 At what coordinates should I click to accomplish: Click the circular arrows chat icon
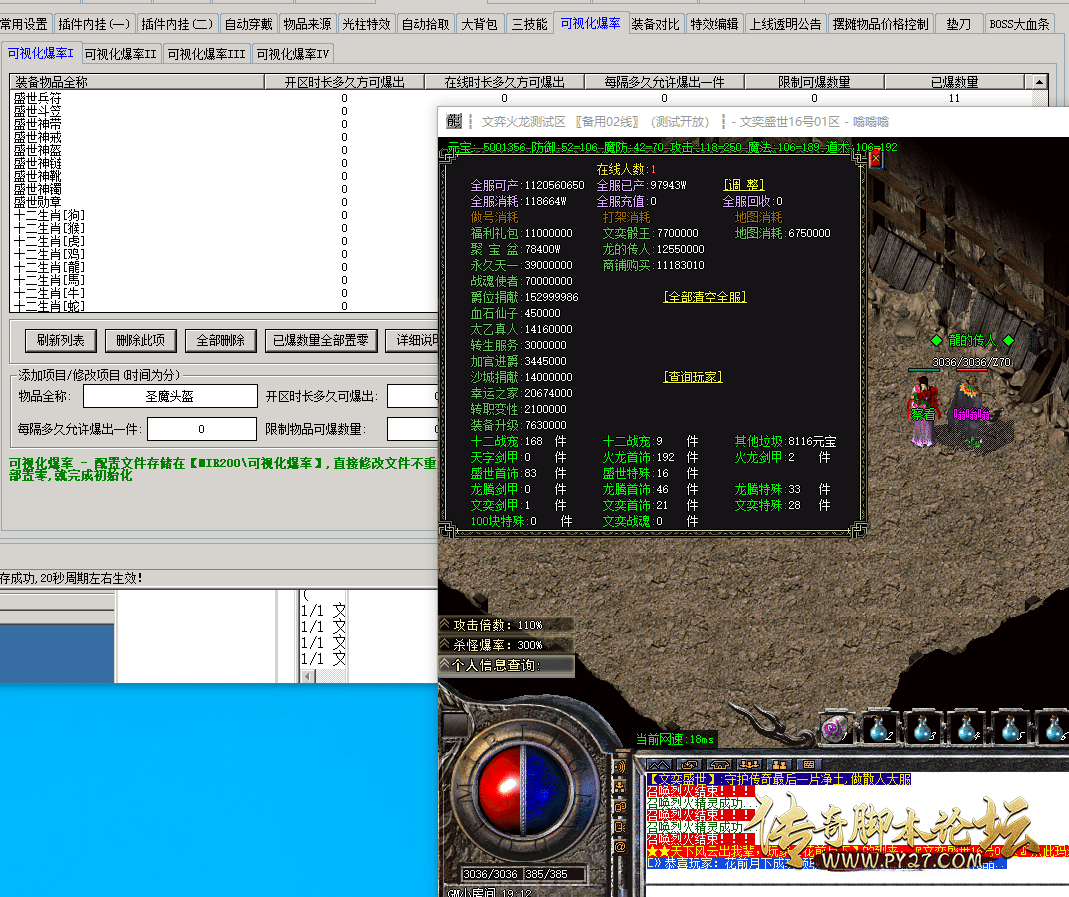pyautogui.click(x=689, y=765)
